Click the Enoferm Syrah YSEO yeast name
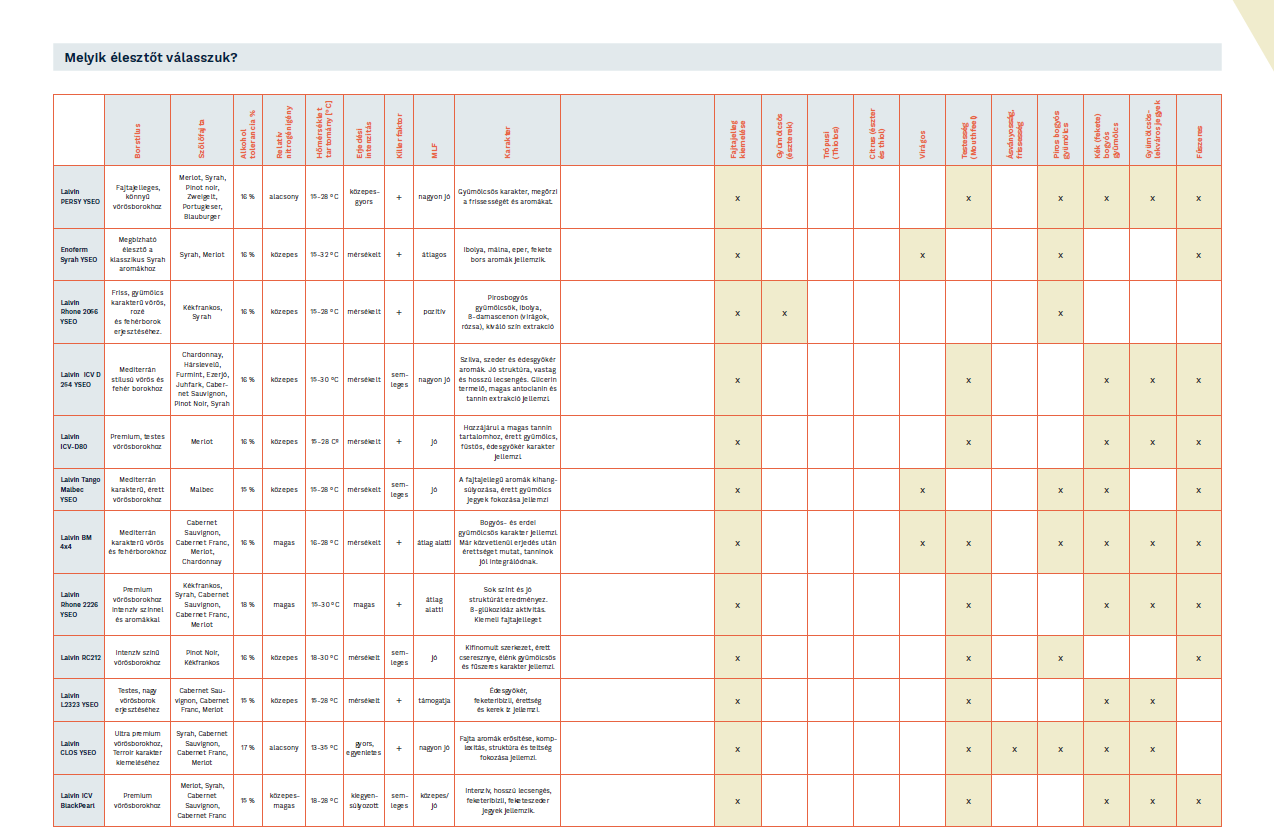Screen dimensions: 1274x833 point(78,255)
